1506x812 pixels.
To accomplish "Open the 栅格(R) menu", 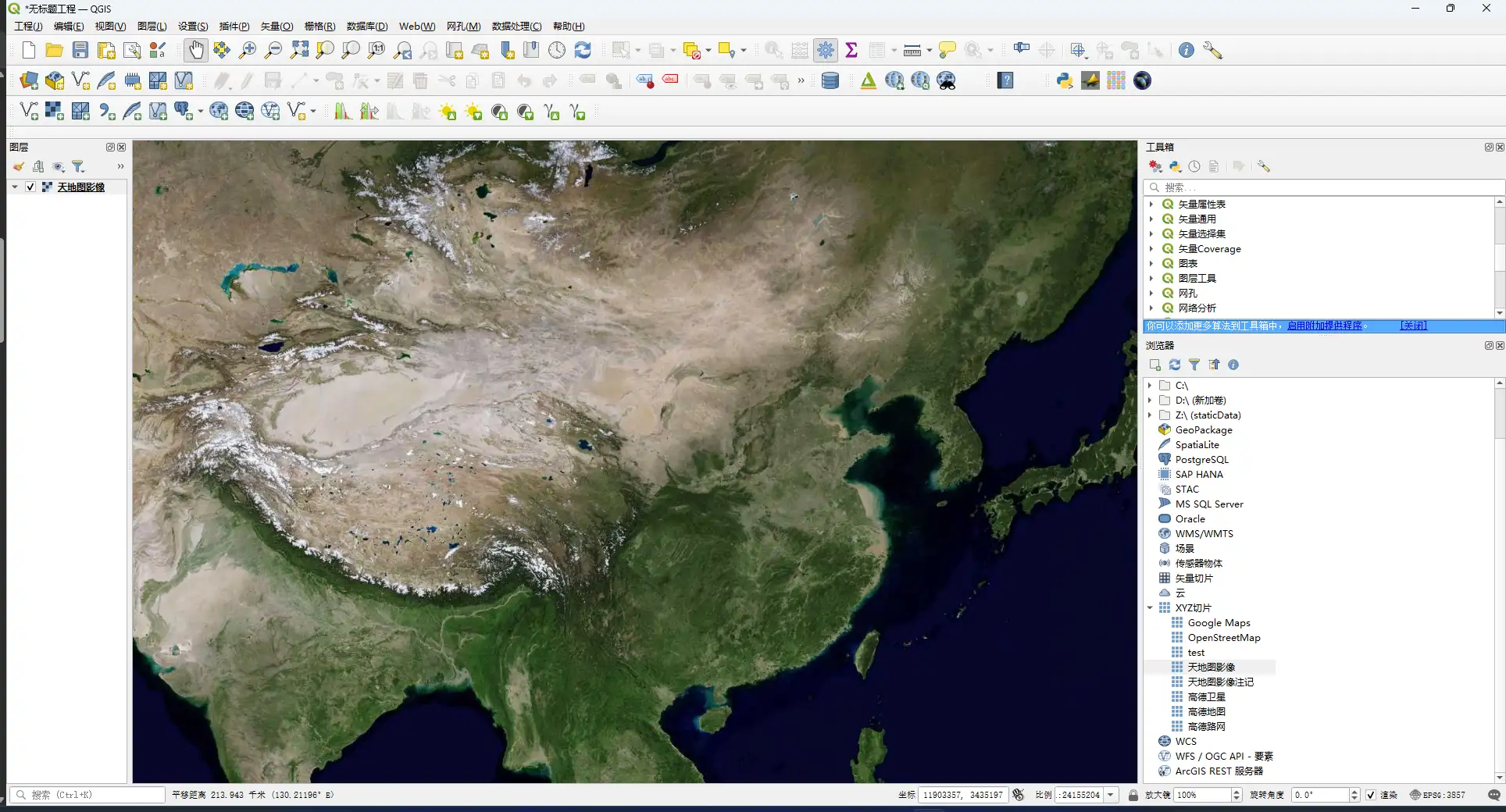I will (319, 27).
